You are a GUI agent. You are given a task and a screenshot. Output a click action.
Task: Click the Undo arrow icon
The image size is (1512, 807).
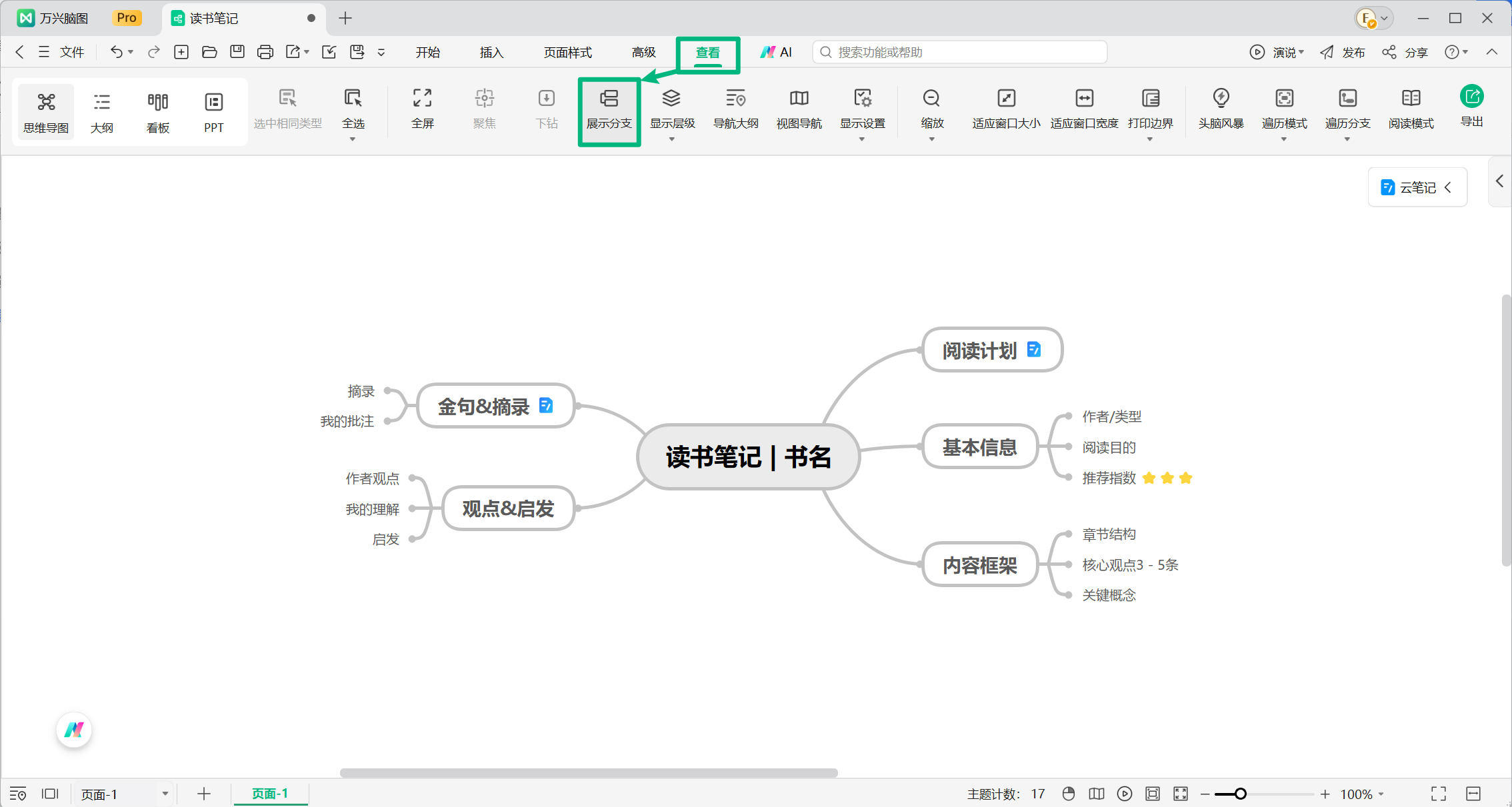pos(117,52)
